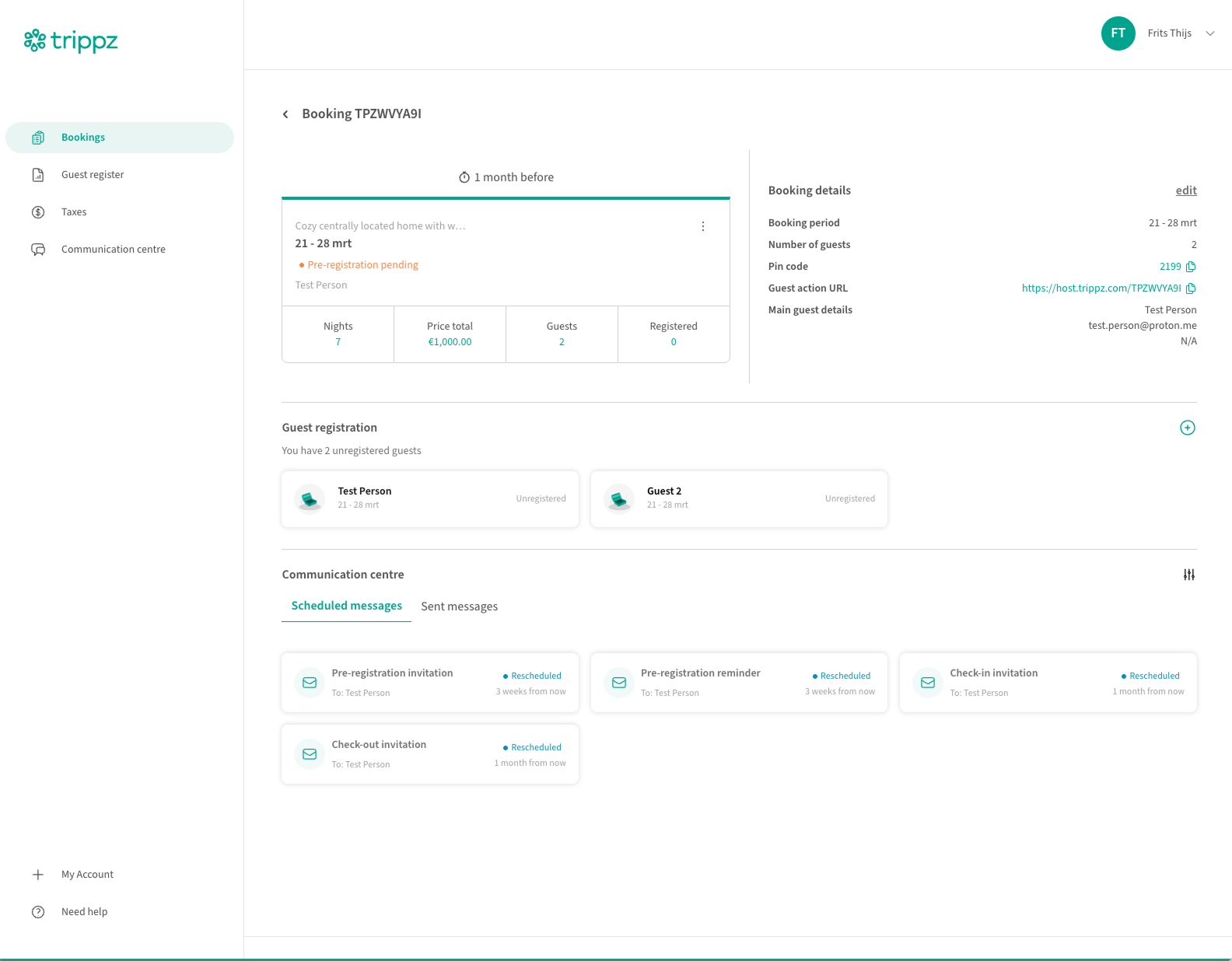
Task: Expand My Account in the sidebar
Action: coord(87,875)
